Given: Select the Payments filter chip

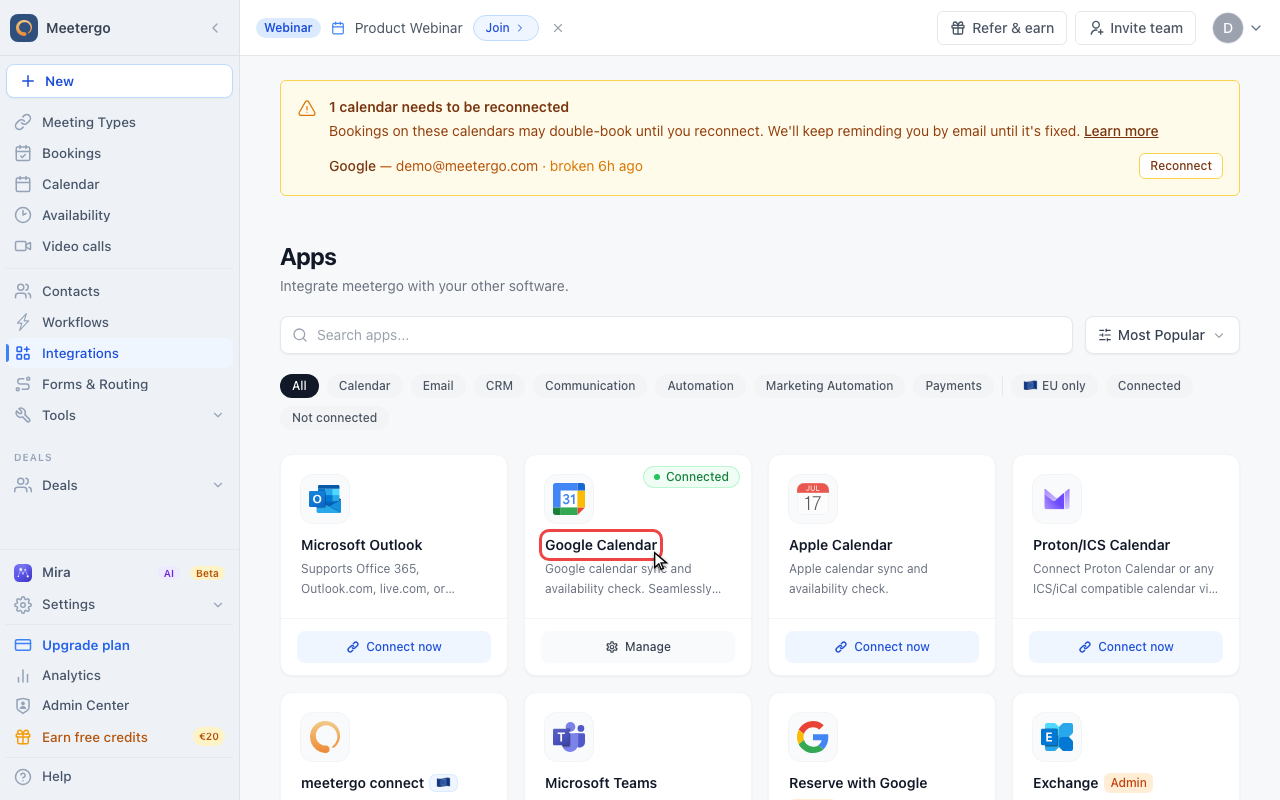Looking at the screenshot, I should point(953,386).
